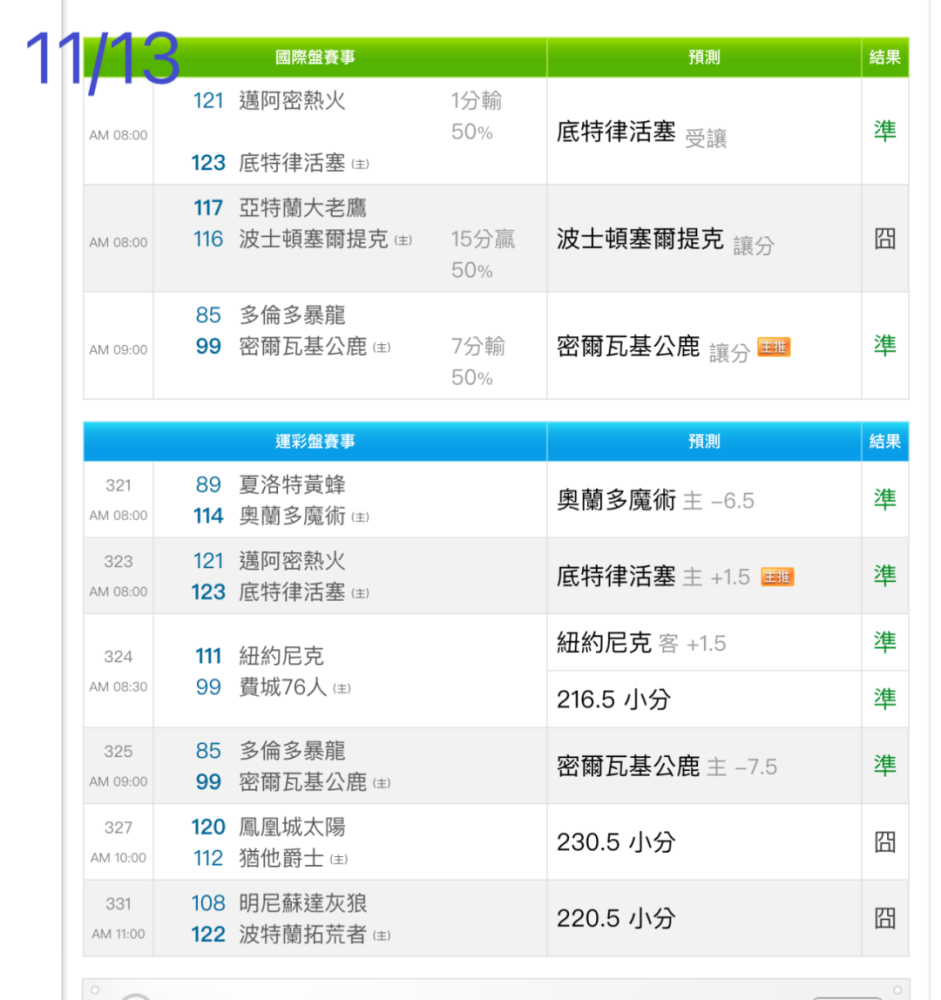Open the 密爾瓦基公鹿 主 -7.5 prediction
Viewport: 941px width, 1000px height.
667,766
